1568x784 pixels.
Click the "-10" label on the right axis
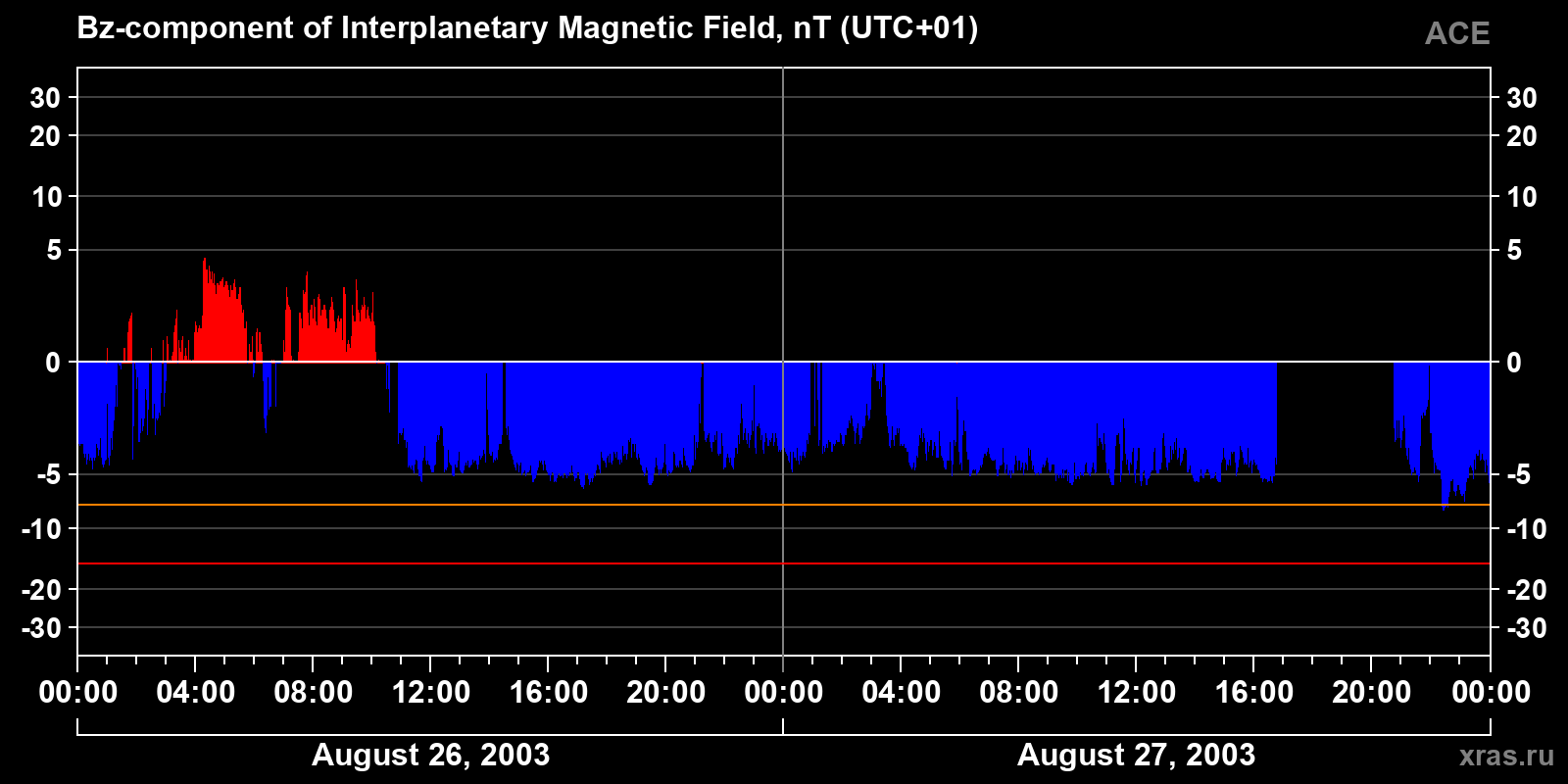tap(1526, 529)
